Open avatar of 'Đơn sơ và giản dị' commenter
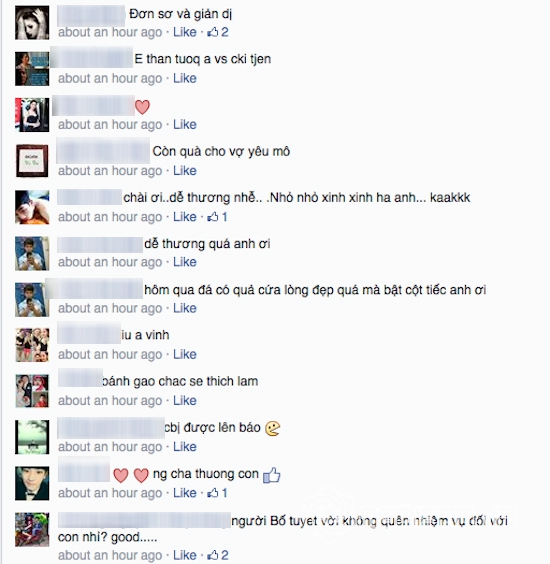 32,22
